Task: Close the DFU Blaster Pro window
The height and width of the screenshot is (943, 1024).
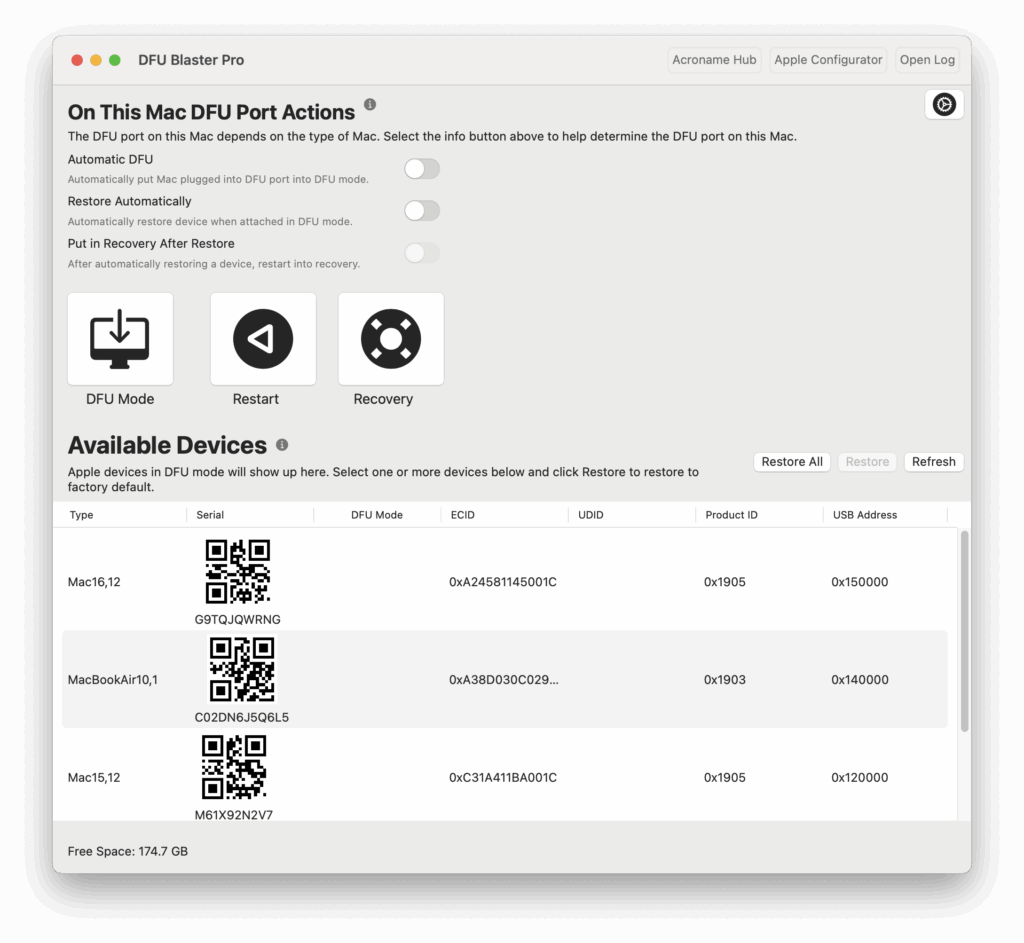Action: [77, 60]
